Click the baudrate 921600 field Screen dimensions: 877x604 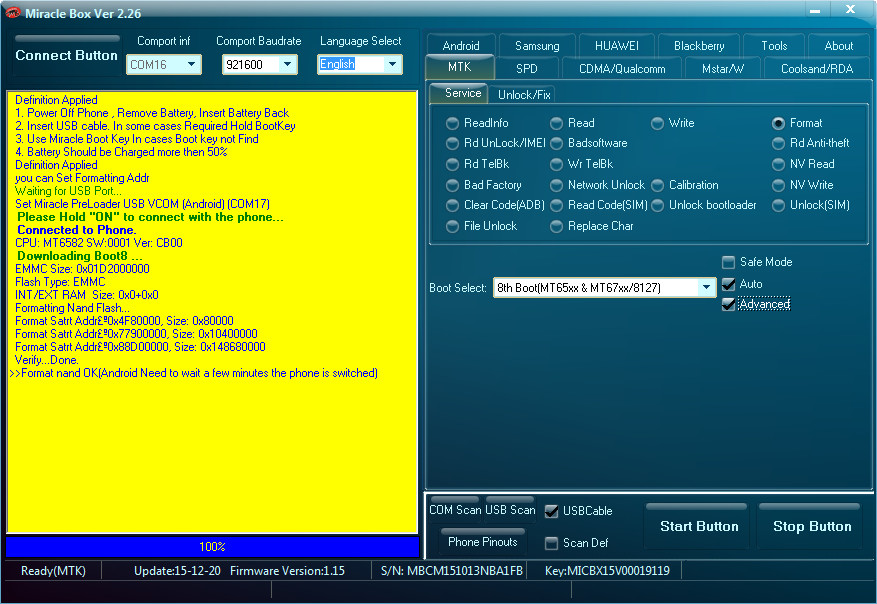pyautogui.click(x=251, y=64)
